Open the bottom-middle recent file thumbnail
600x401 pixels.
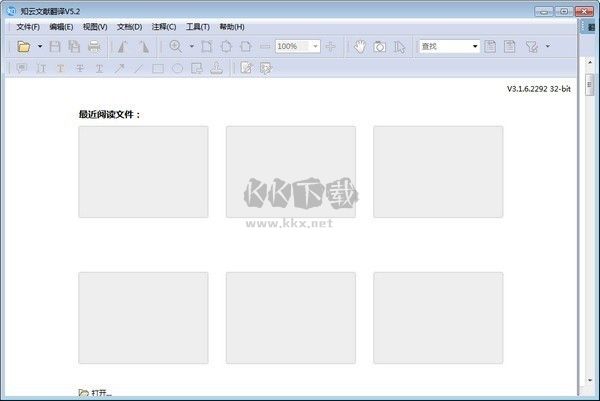[291, 318]
